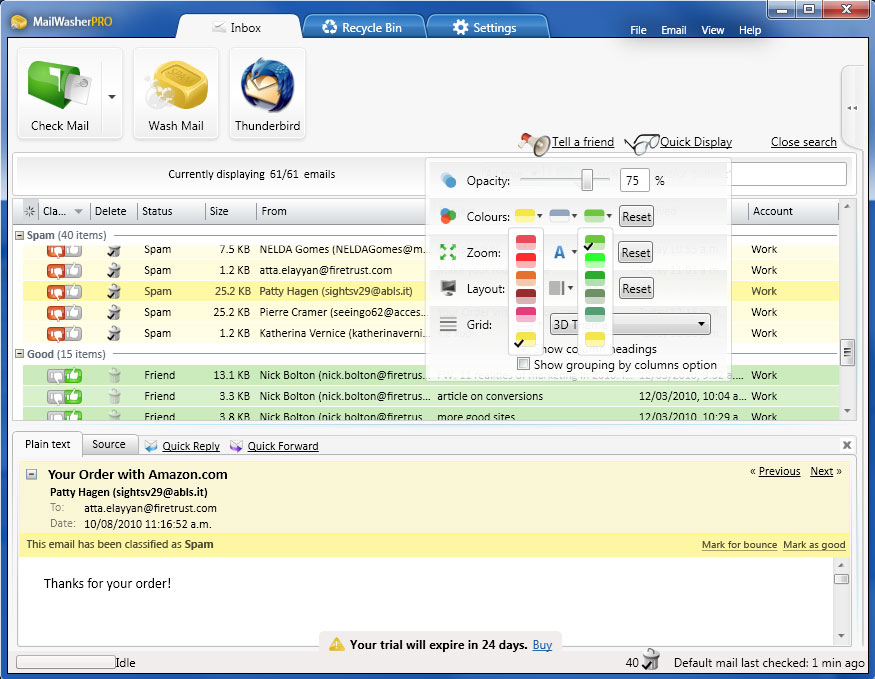Open the Grid theme combo box

[x=630, y=324]
